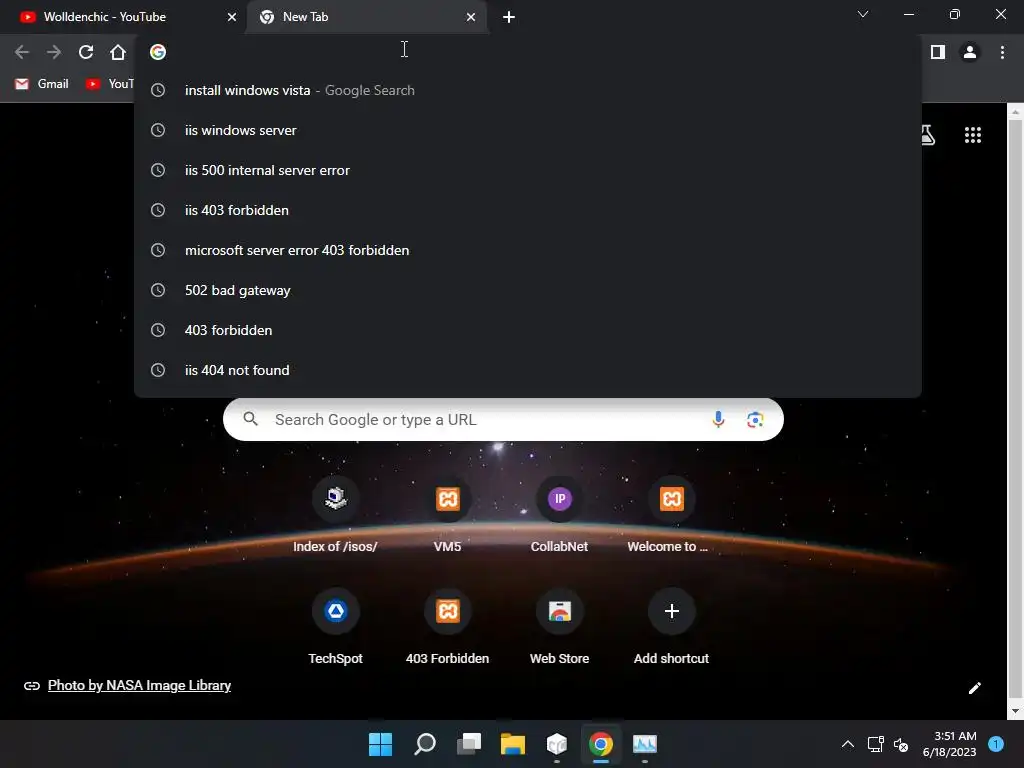Select the New Tab tab
This screenshot has height=768, width=1024.
click(x=366, y=17)
